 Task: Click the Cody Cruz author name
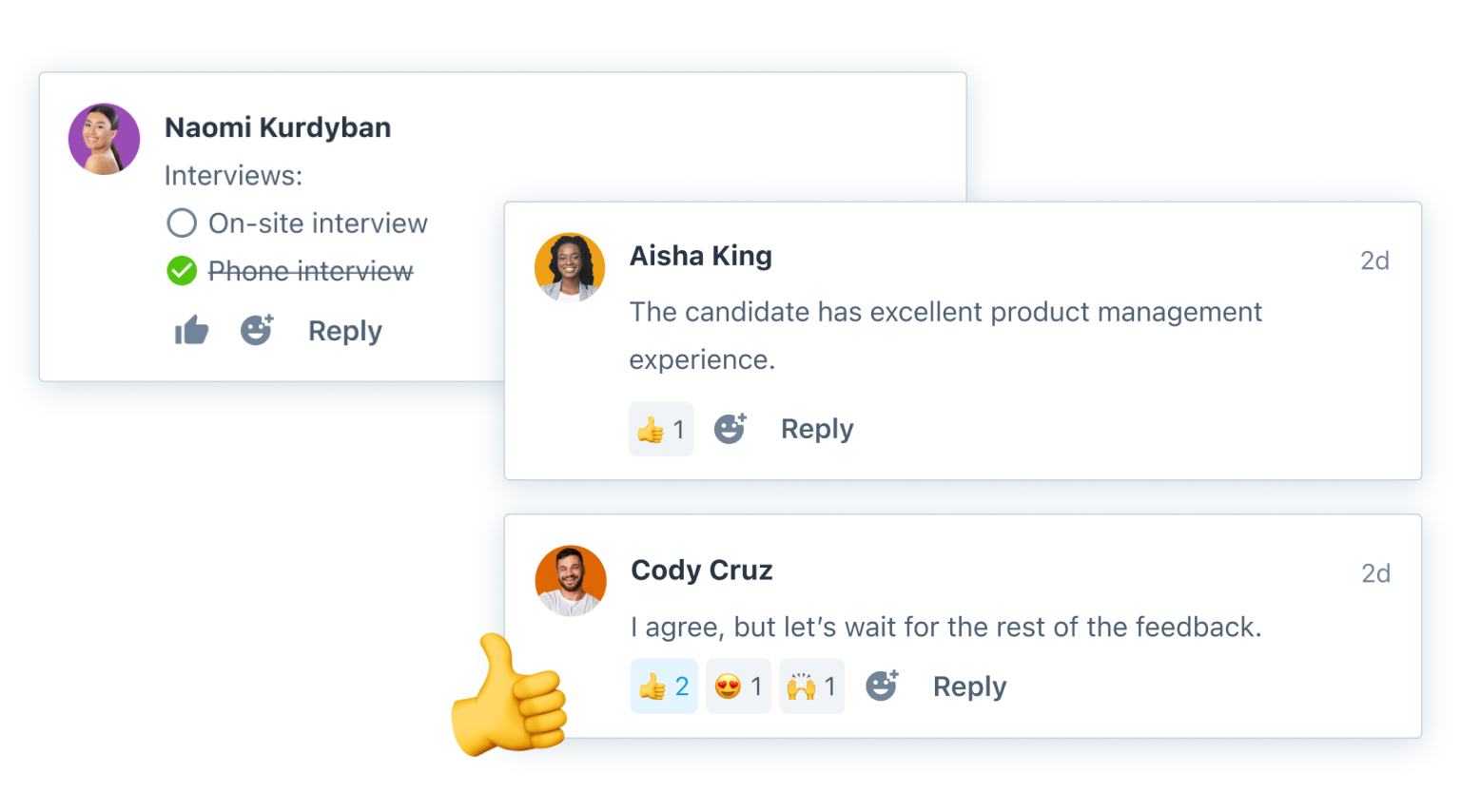click(x=702, y=570)
